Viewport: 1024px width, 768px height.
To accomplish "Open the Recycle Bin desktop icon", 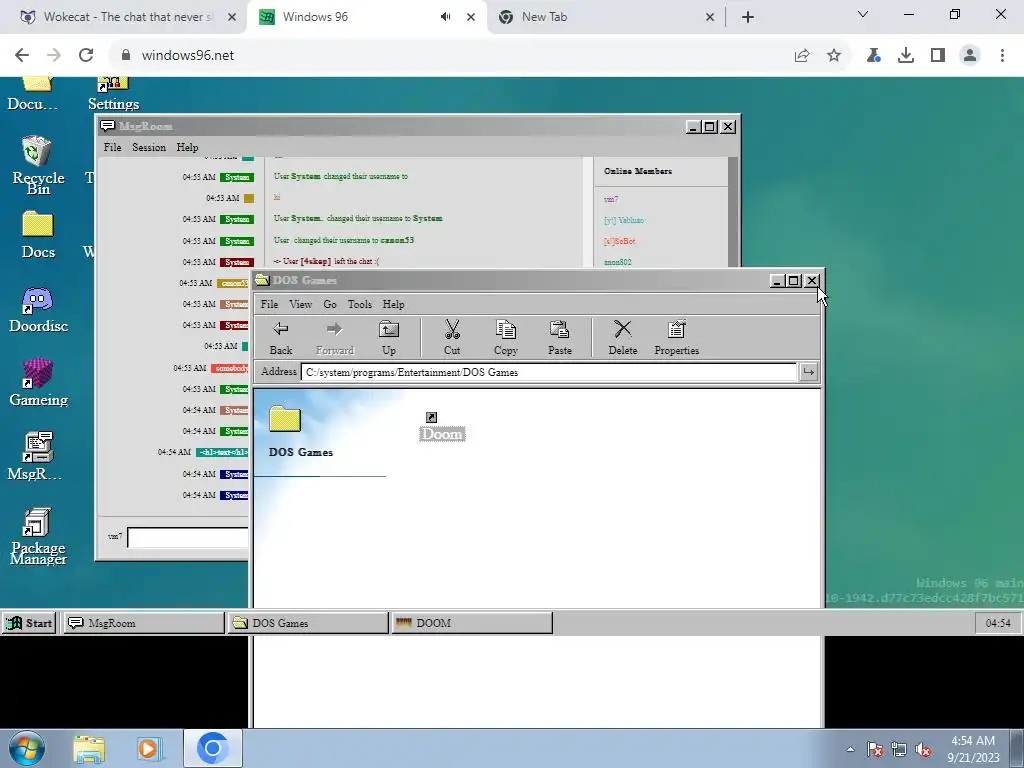I will point(38,165).
